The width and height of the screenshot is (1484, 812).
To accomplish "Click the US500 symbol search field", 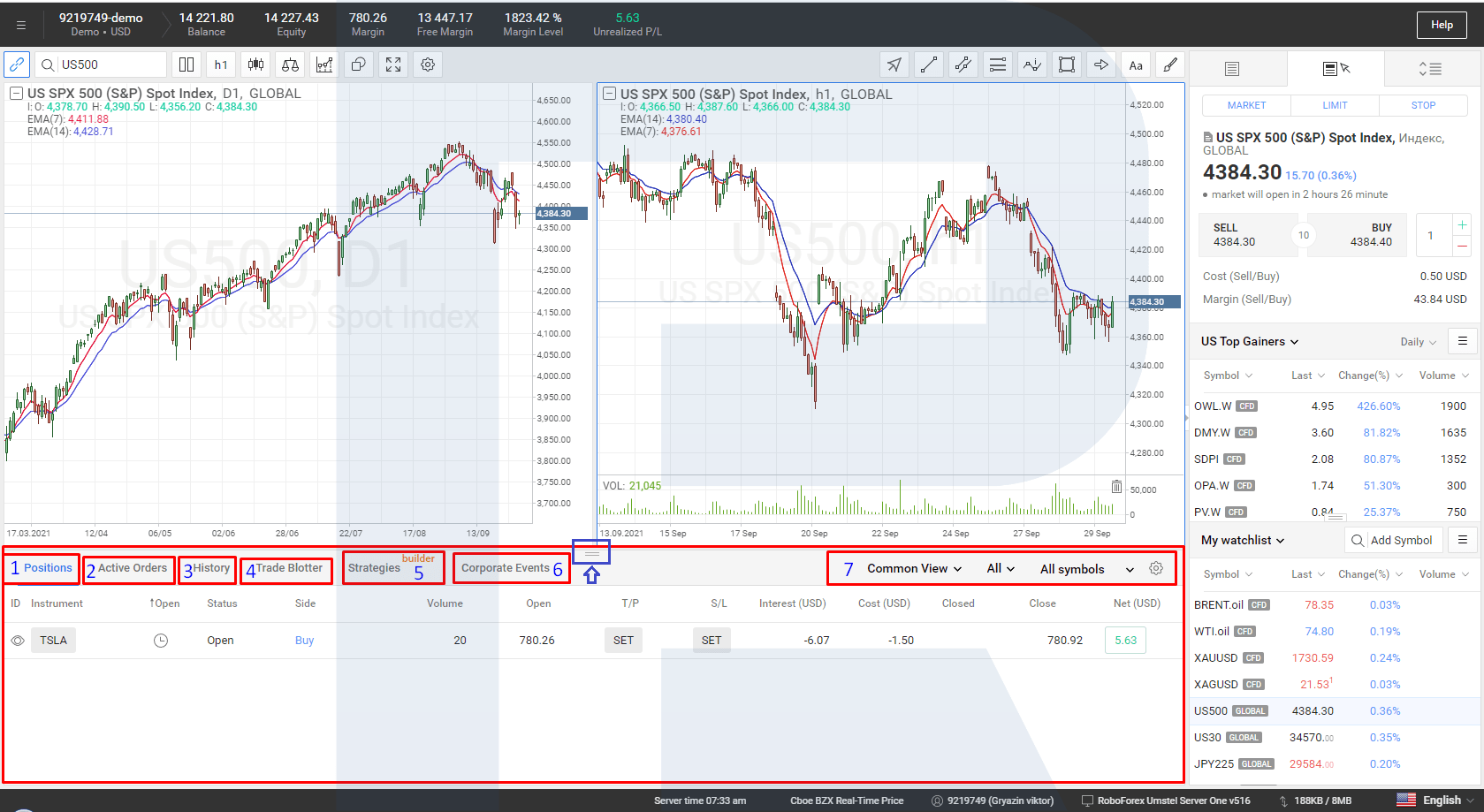I will pyautogui.click(x=101, y=65).
